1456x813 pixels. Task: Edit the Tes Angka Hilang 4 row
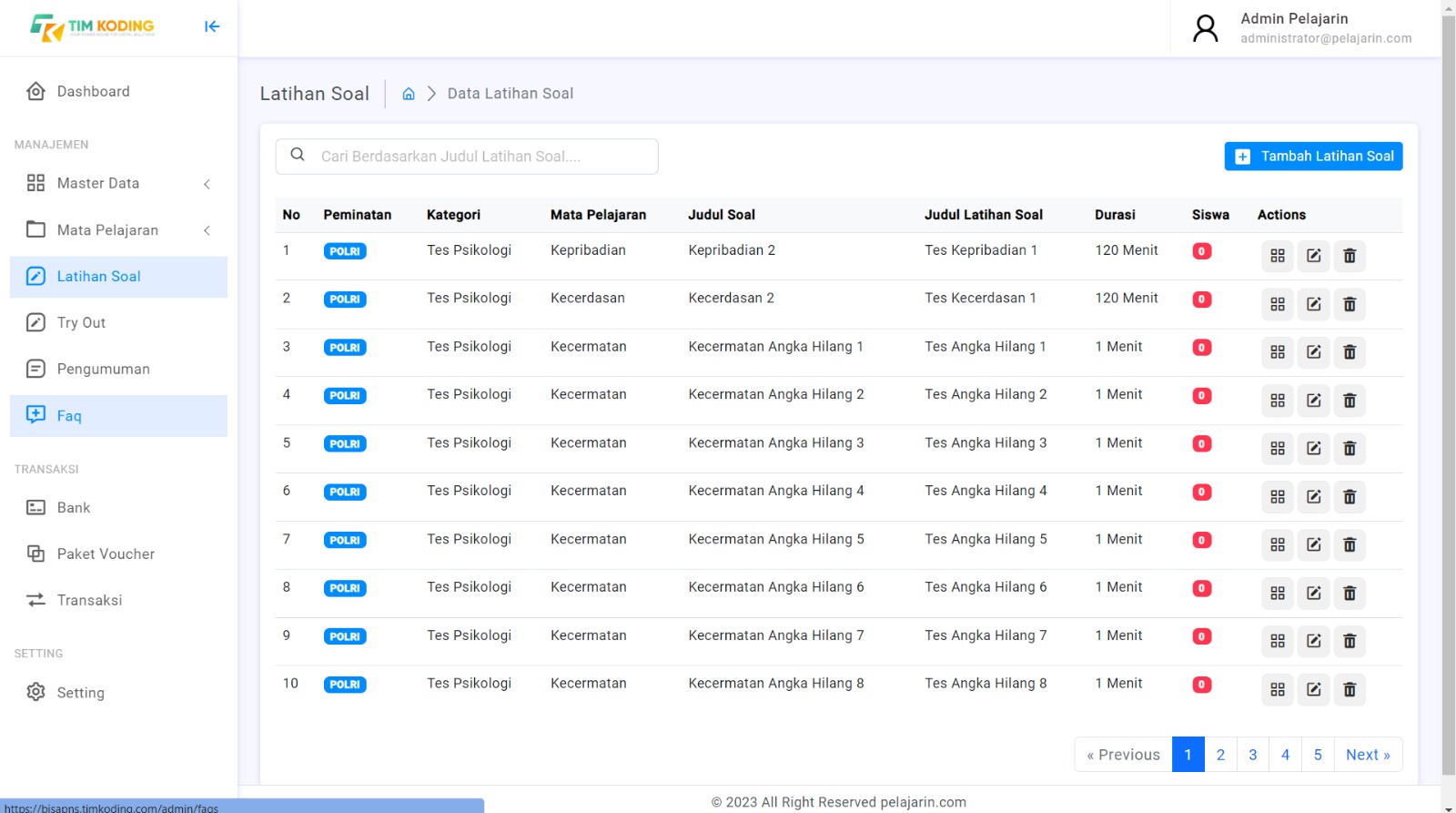pyautogui.click(x=1314, y=497)
